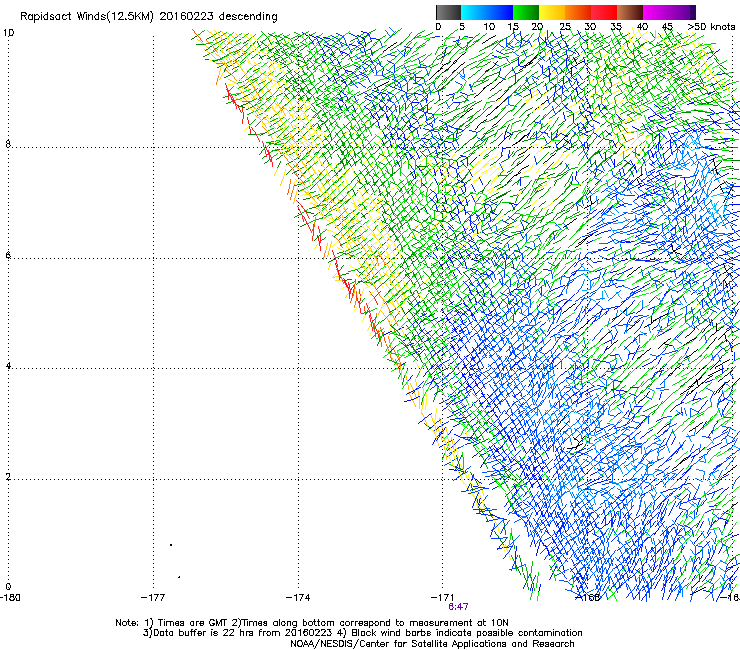Viewport: 740px width, 650px height.
Task: Click the purple pass time '6:47'
Action: point(458,607)
